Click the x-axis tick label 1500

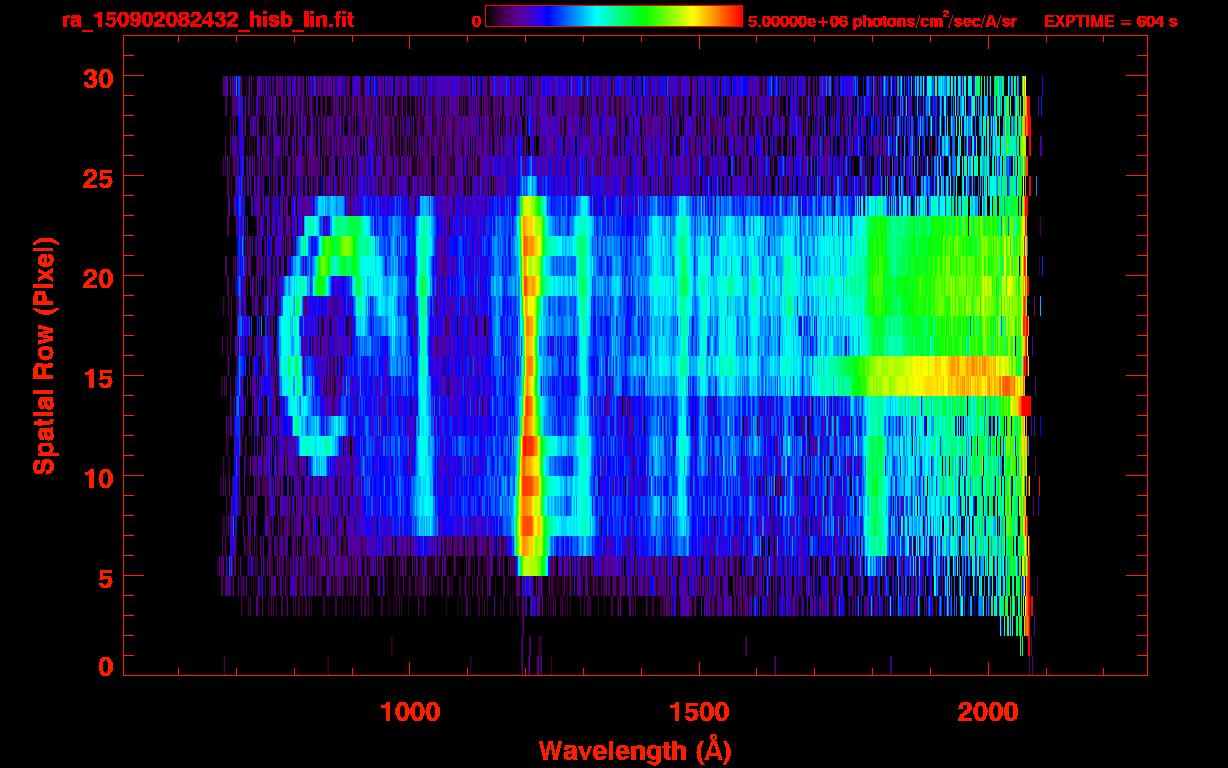tap(699, 712)
